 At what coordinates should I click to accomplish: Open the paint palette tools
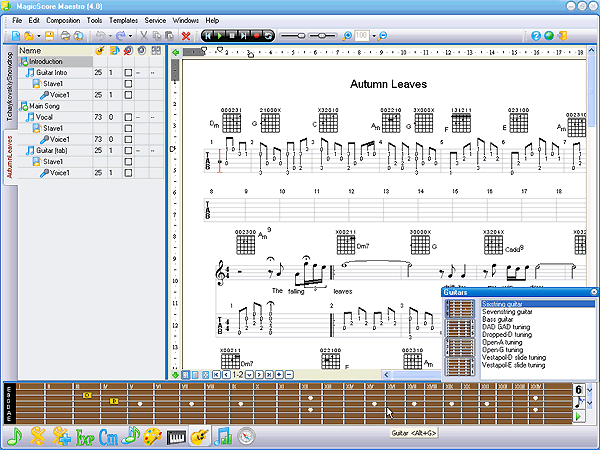pyautogui.click(x=153, y=436)
